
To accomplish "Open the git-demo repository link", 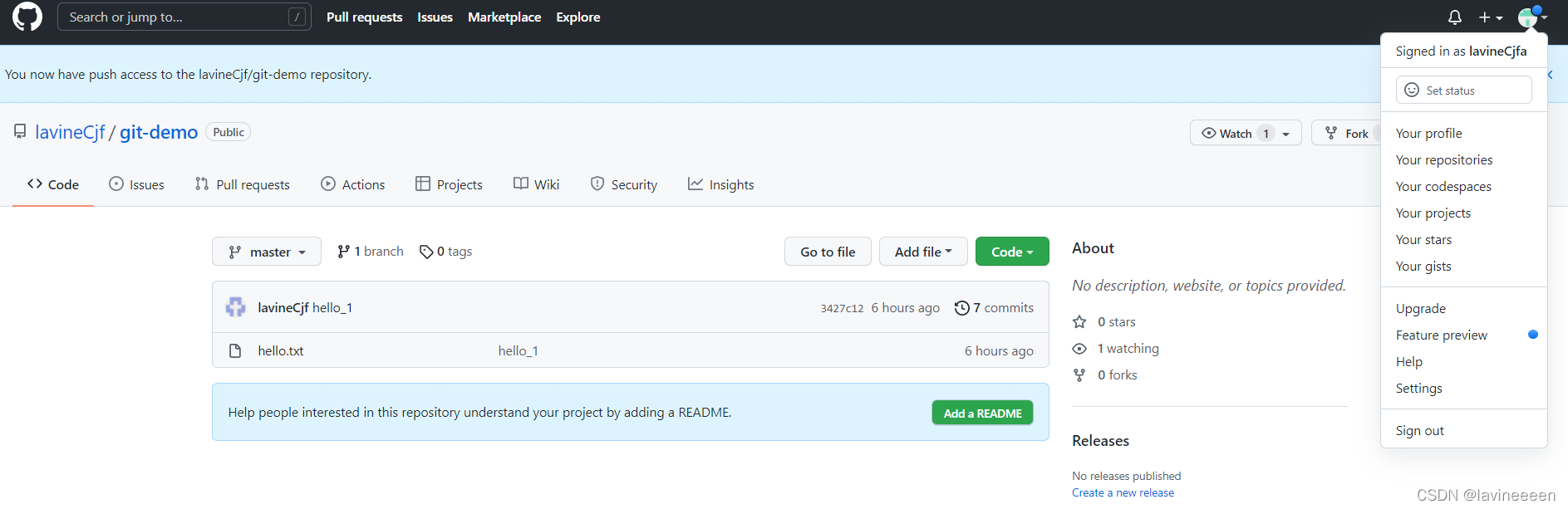I will 159,132.
